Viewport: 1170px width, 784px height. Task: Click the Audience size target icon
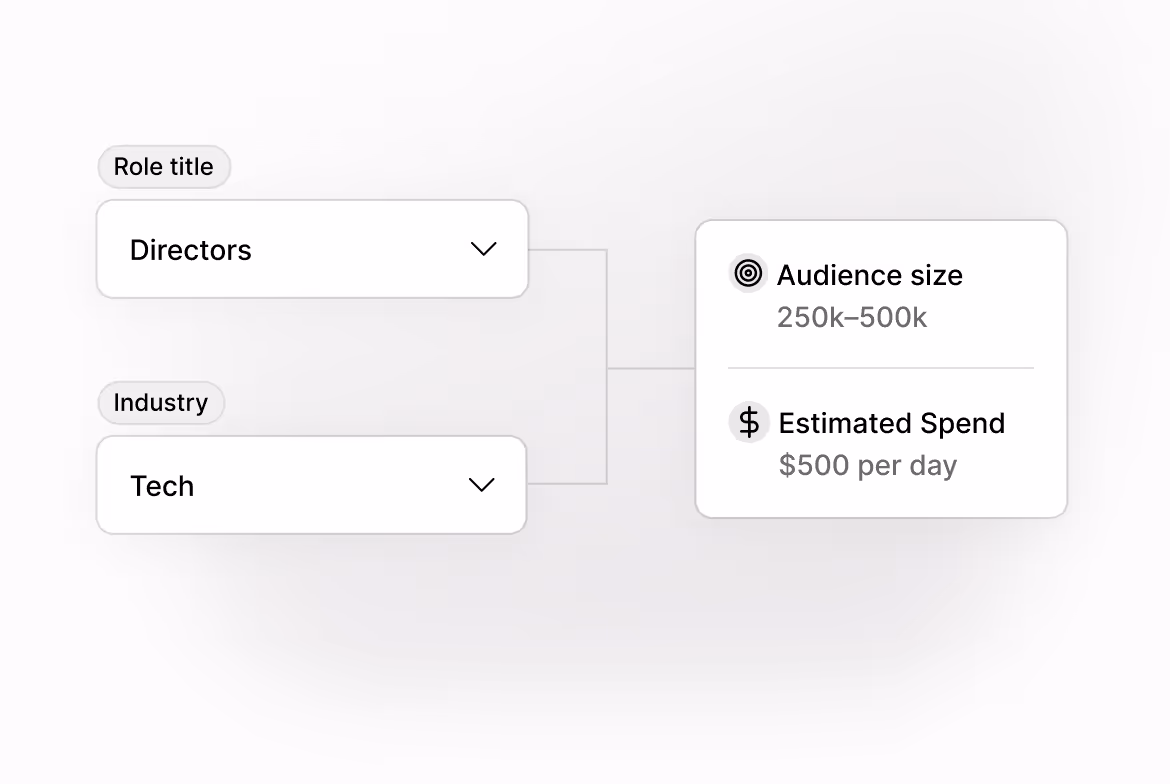coord(748,273)
